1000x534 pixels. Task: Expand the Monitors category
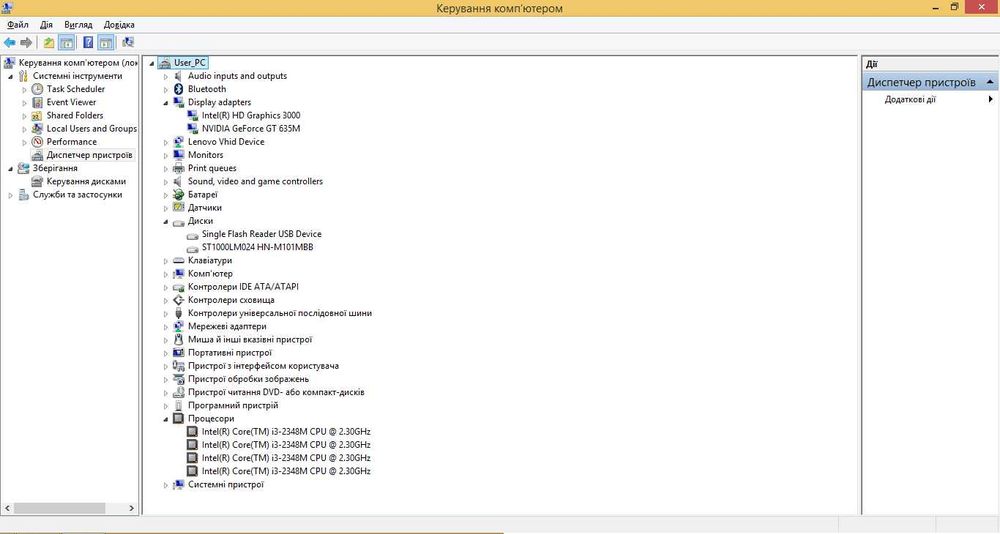[166, 155]
